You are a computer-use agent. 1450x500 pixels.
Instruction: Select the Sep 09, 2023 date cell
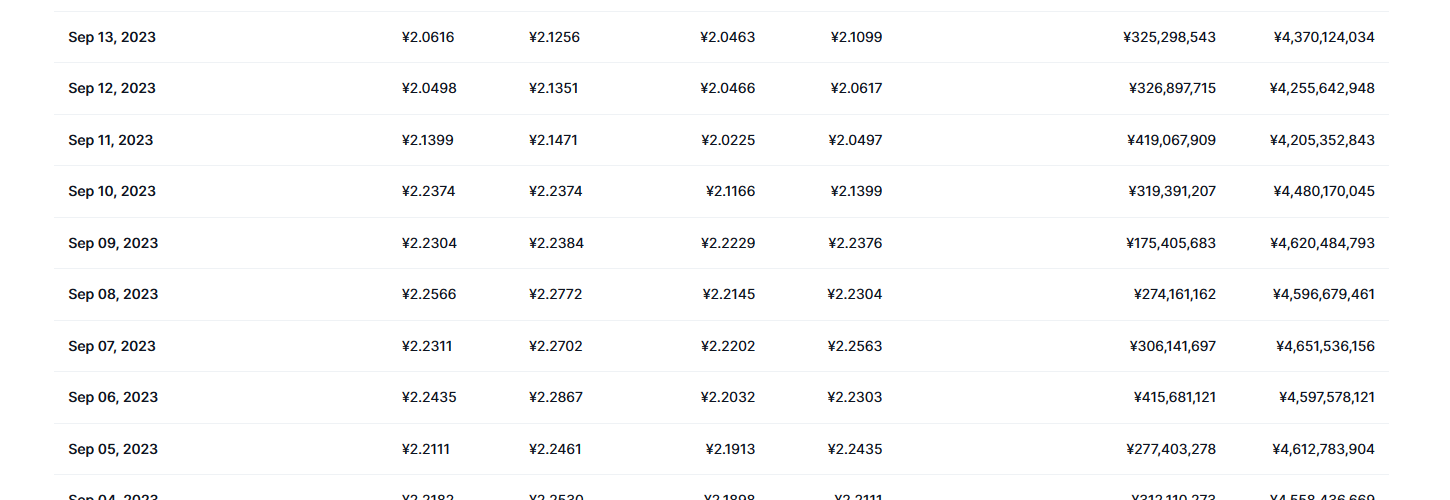(x=113, y=243)
